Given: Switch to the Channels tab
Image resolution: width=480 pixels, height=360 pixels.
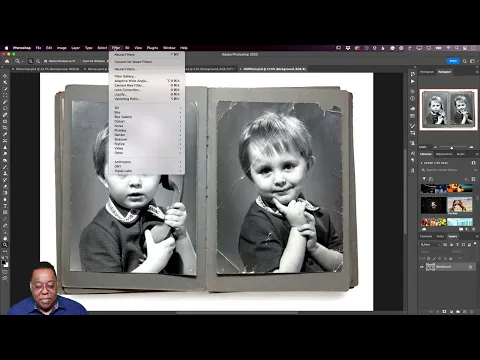Looking at the screenshot, I should pyautogui.click(x=426, y=236).
